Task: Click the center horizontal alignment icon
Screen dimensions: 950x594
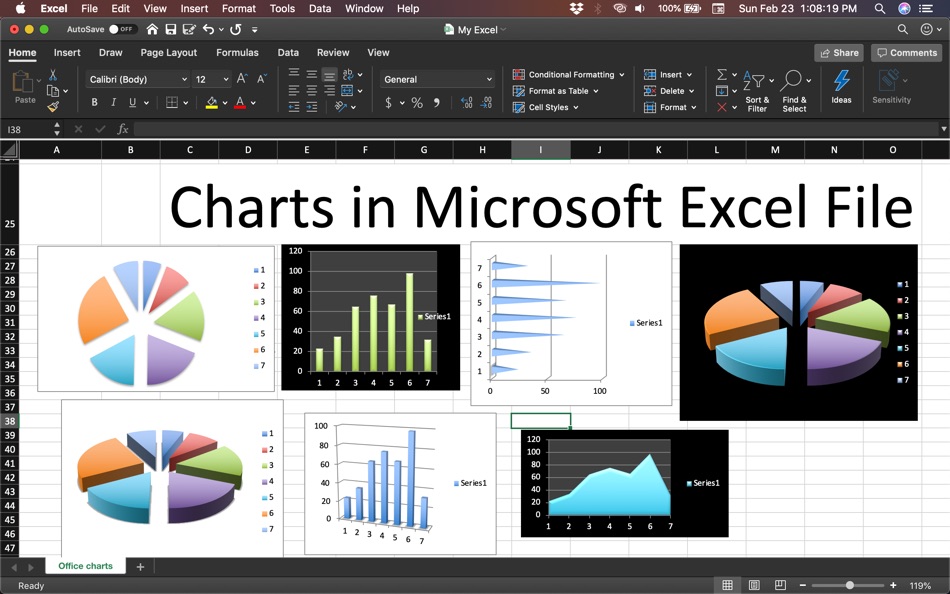Action: pos(311,90)
